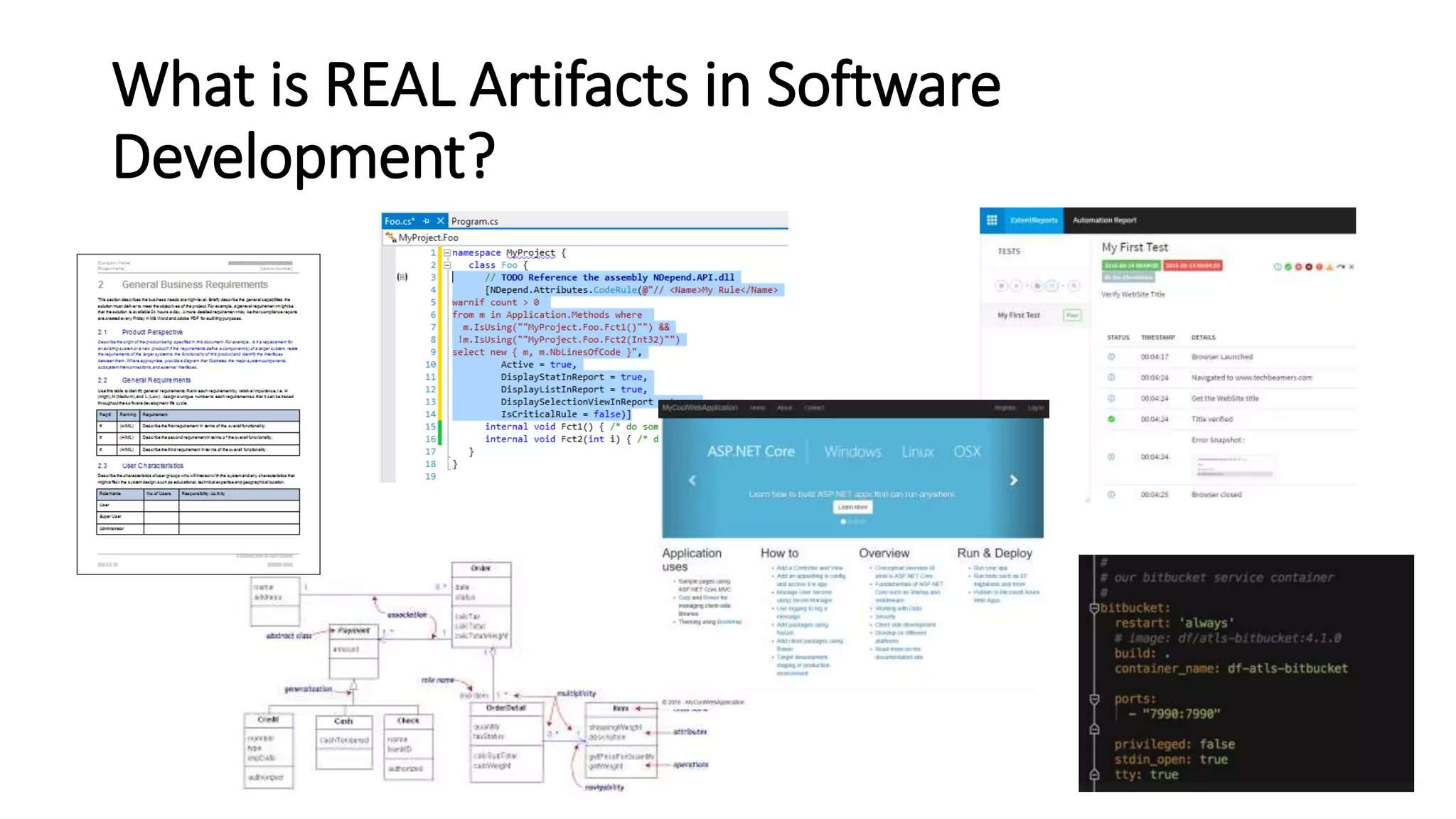
Task: Click the green start-time badge under My First Test
Action: click(1130, 265)
